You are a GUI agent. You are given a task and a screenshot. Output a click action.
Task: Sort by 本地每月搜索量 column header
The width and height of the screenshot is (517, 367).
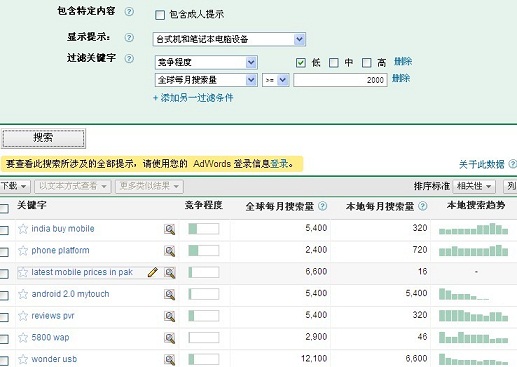coord(380,206)
